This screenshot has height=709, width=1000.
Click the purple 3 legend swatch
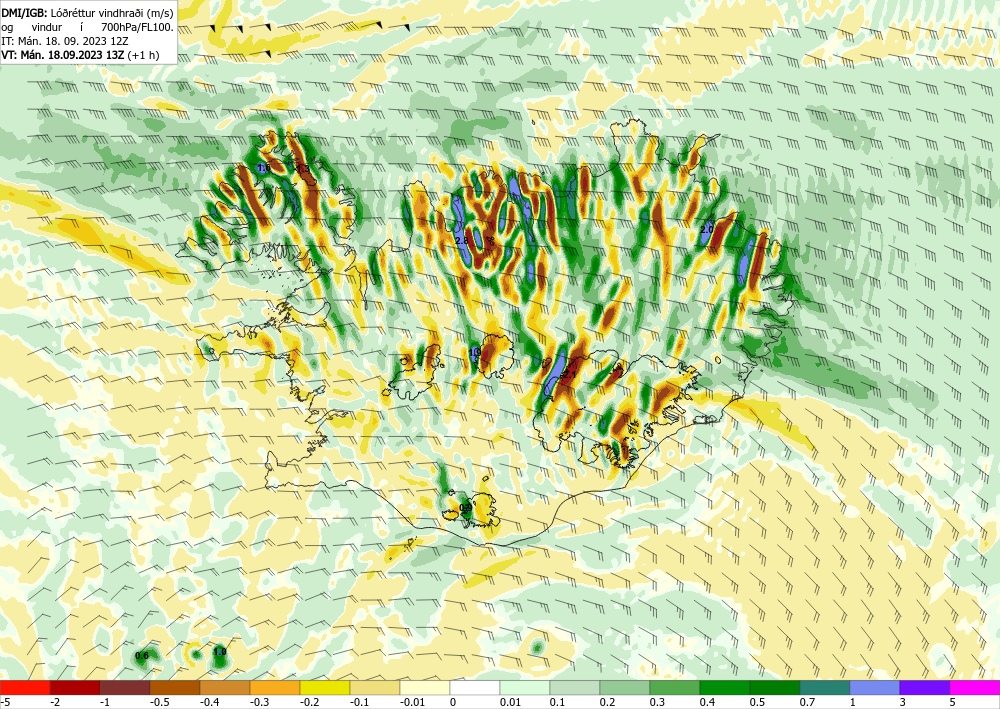point(925,688)
